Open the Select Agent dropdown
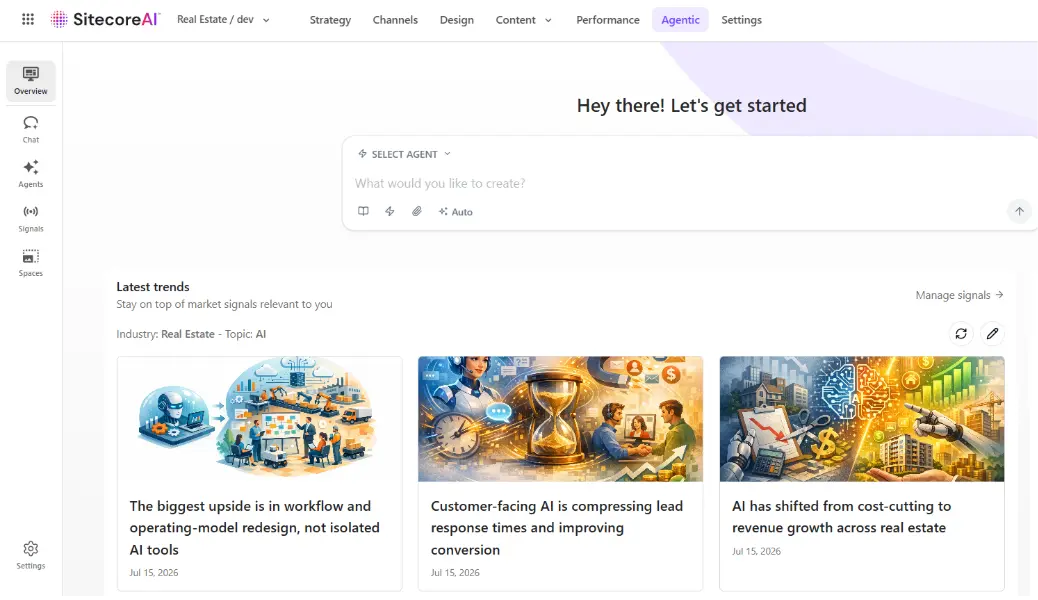1038x600 pixels. coord(404,154)
